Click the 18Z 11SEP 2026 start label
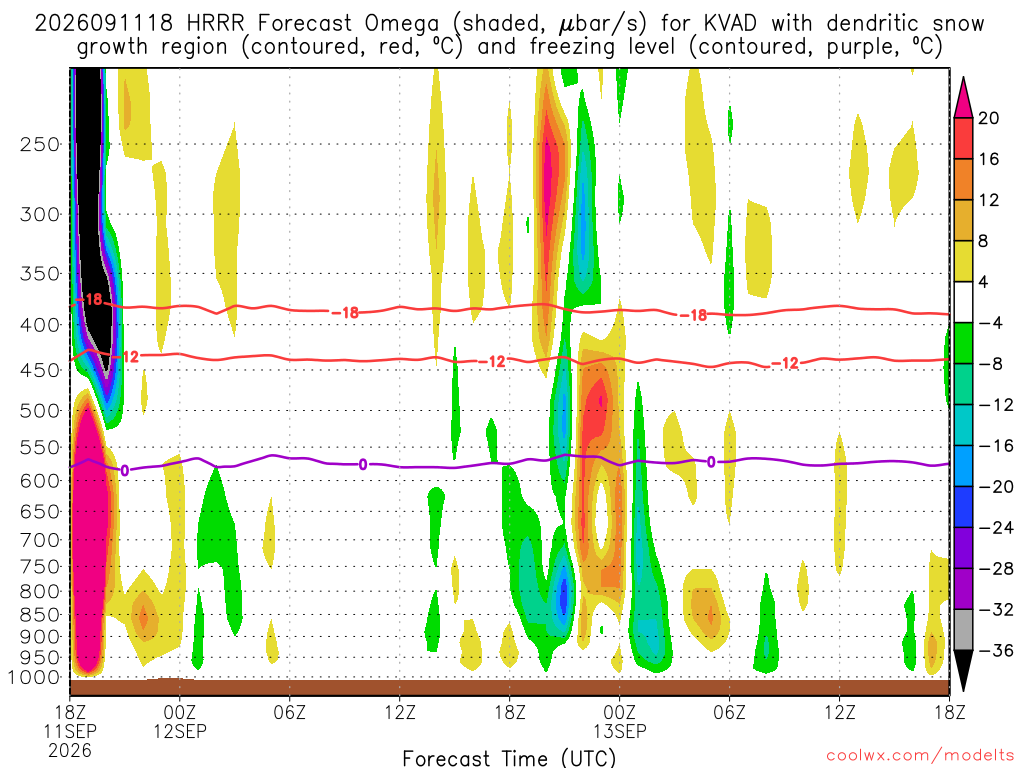Viewport: 1024px width, 768px height. pos(70,731)
